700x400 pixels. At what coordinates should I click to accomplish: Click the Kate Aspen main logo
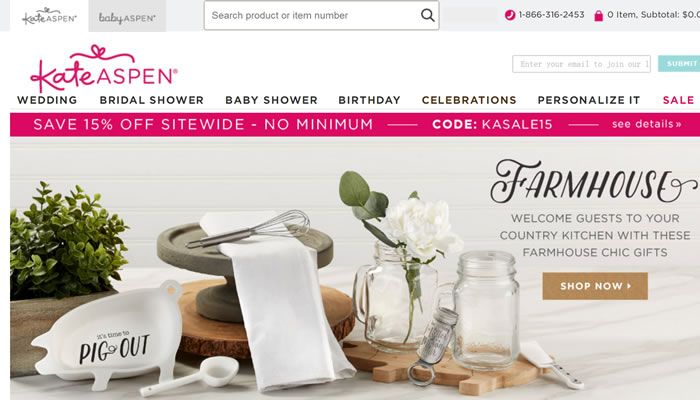click(104, 68)
